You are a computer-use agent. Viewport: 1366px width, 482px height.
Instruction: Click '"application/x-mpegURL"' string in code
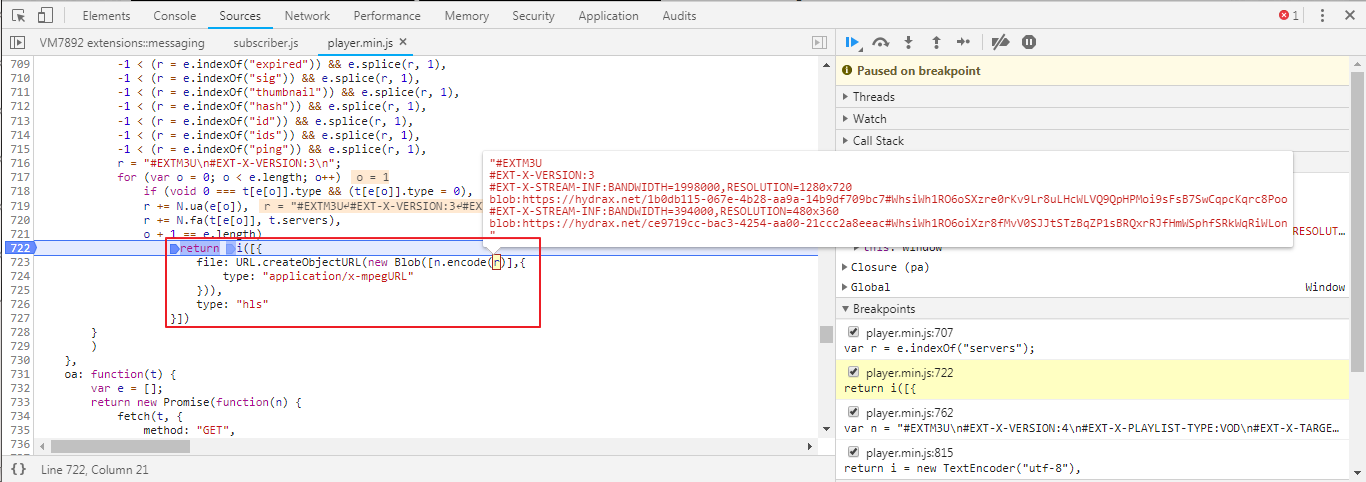point(338,275)
